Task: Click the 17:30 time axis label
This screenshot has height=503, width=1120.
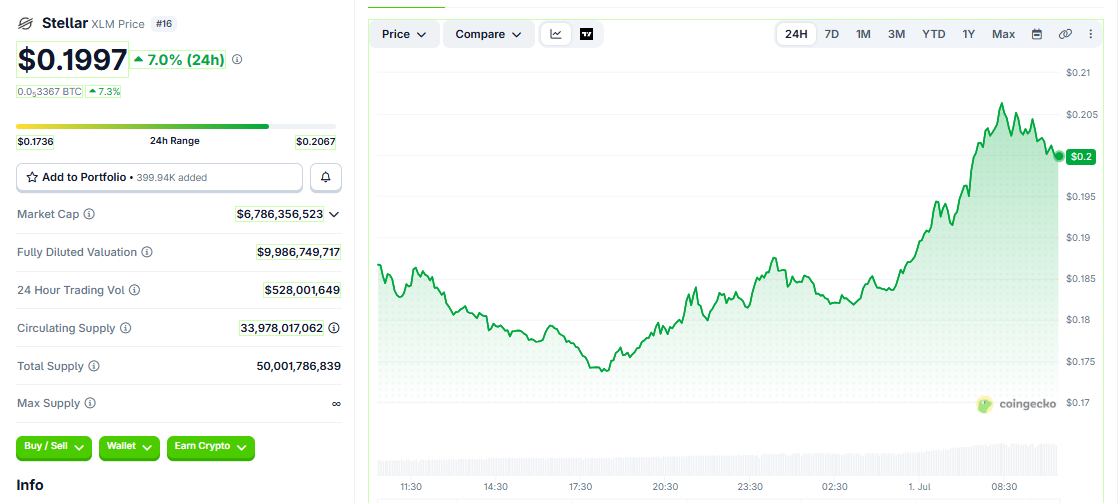Action: (580, 487)
